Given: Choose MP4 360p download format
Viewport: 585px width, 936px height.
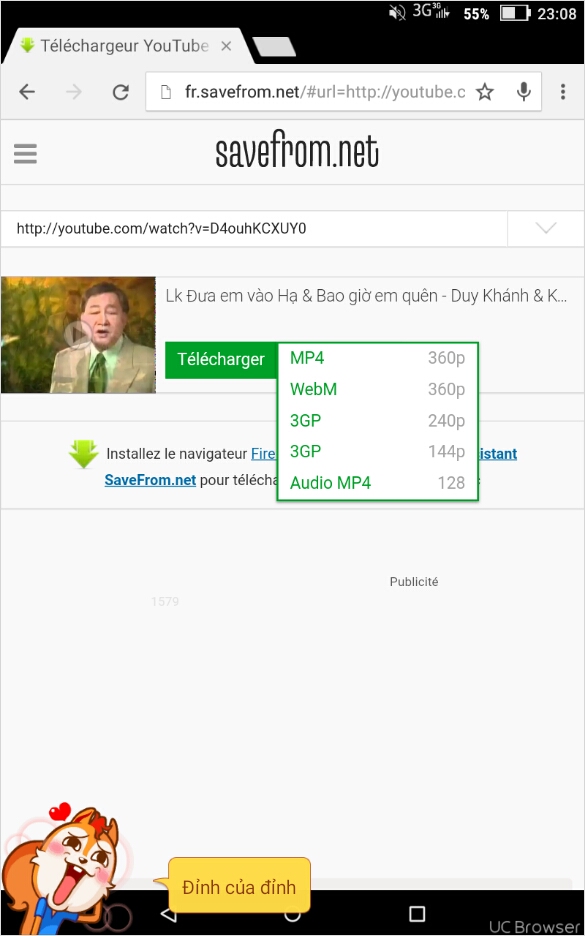Looking at the screenshot, I should 377,358.
